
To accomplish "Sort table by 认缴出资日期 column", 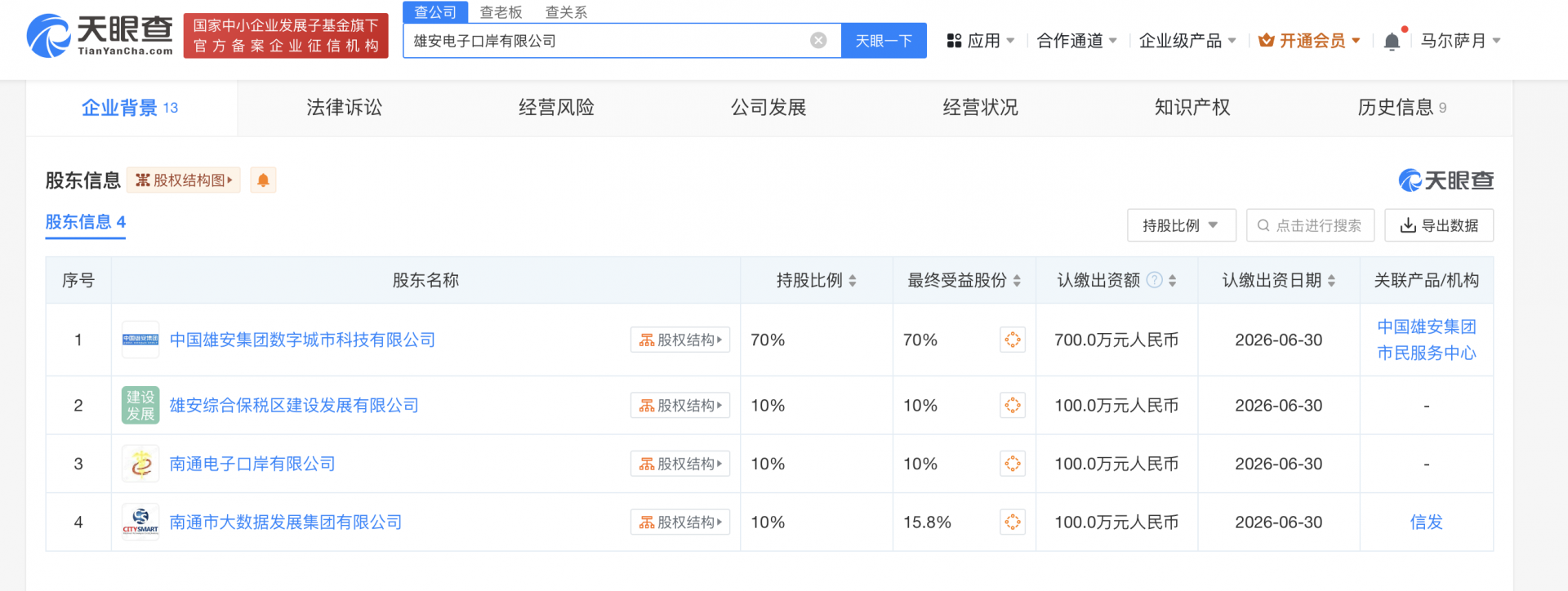I will (x=1331, y=281).
